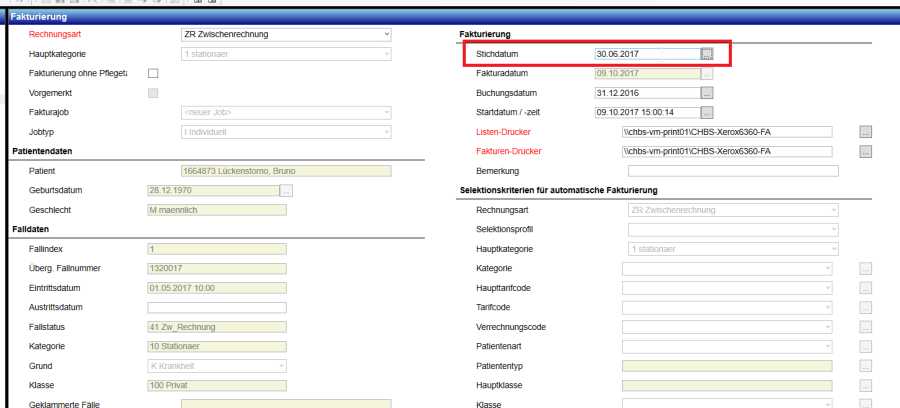Screen dimensions: 900x408
Task: Open lookup button for Haupttarifcode
Action: pyautogui.click(x=866, y=288)
